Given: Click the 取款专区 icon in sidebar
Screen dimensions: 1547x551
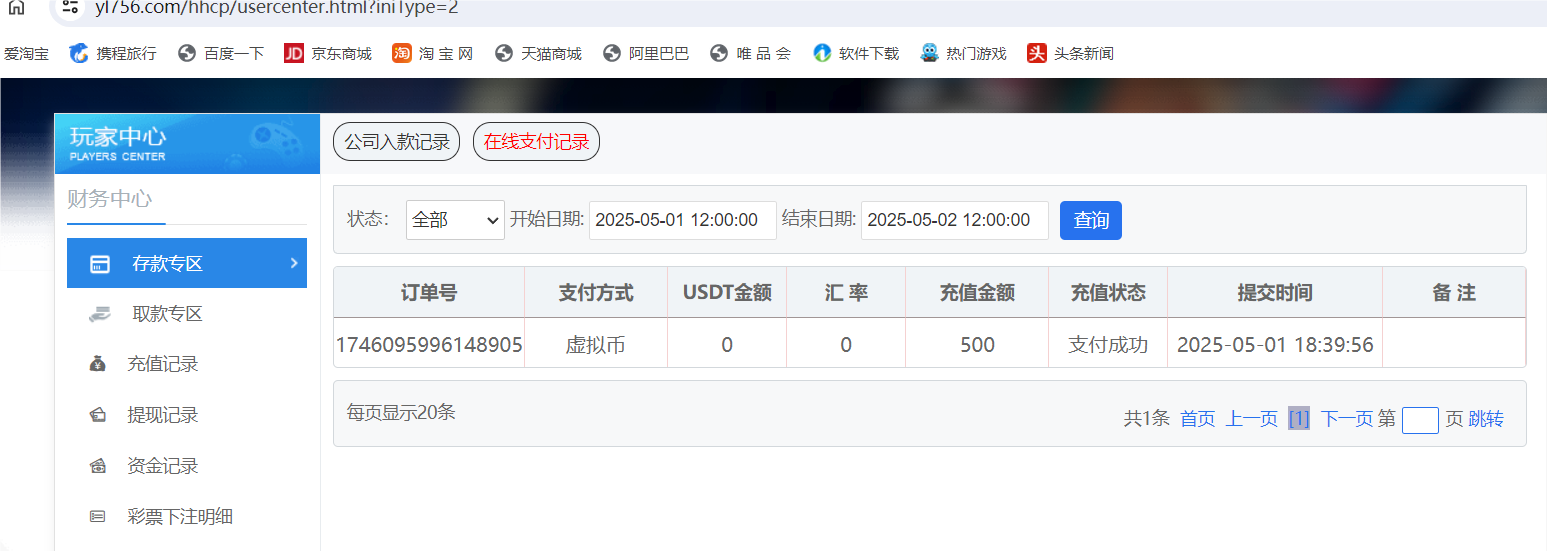Looking at the screenshot, I should click(x=98, y=314).
